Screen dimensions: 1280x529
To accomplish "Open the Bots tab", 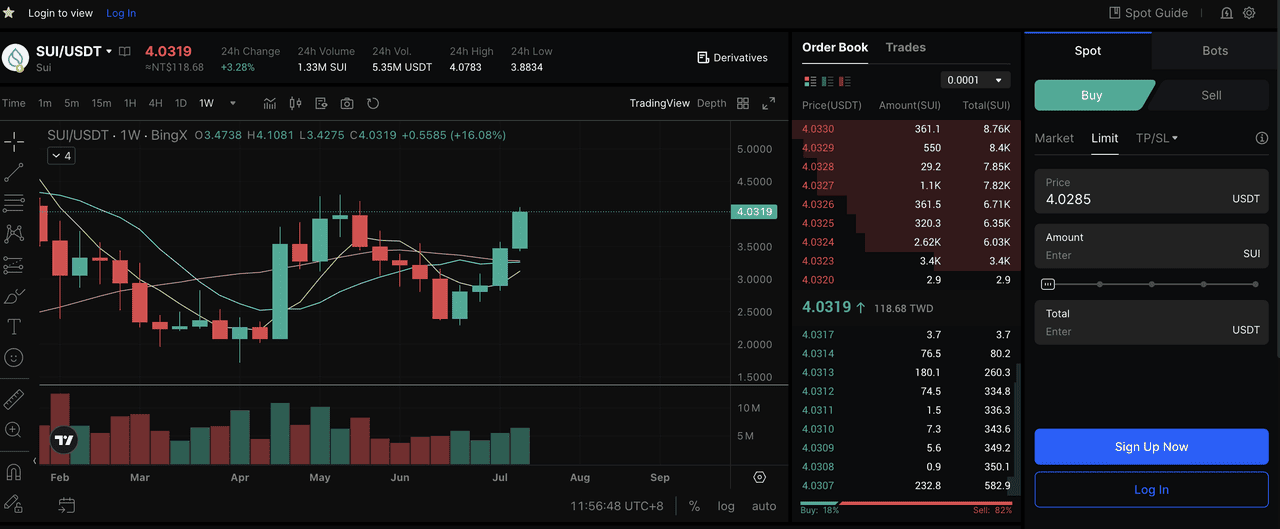I will point(1215,50).
